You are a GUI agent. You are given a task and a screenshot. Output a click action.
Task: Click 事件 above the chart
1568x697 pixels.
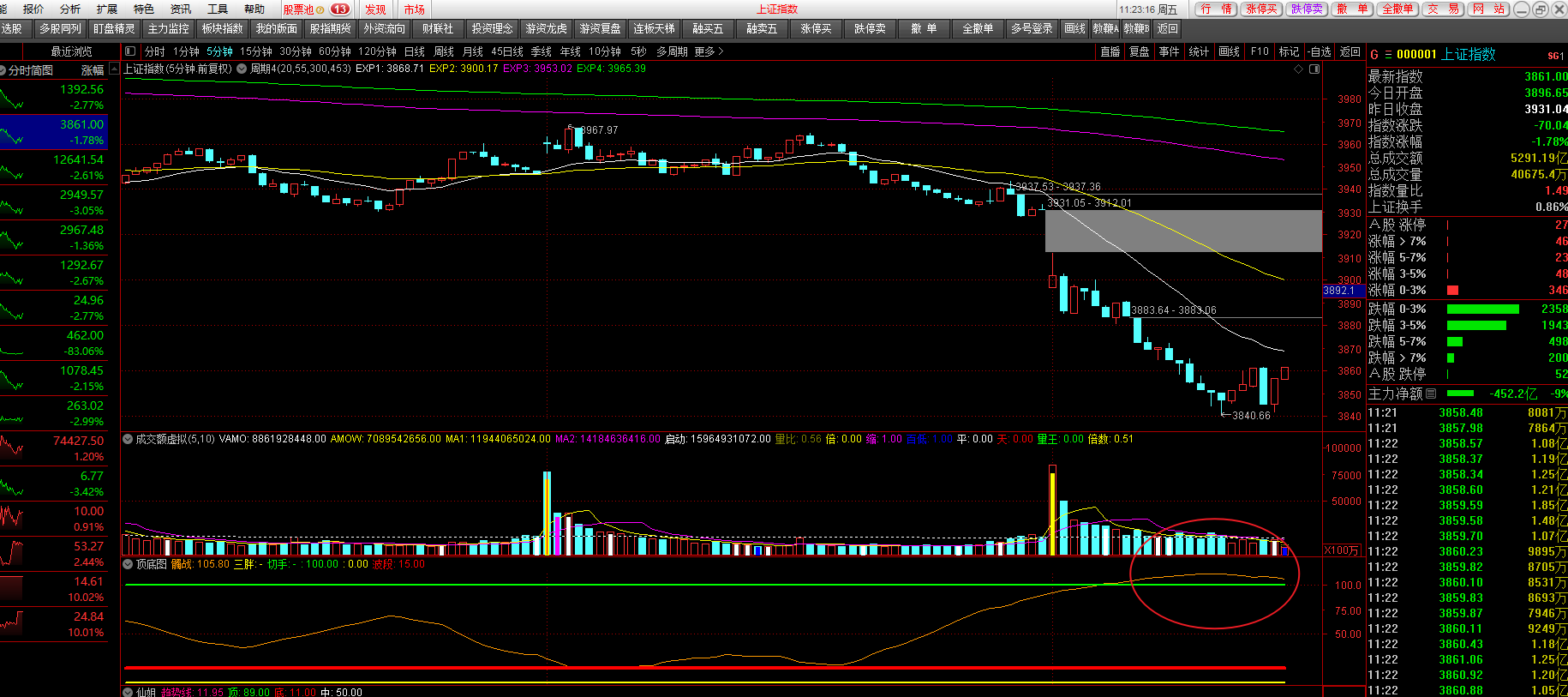point(1170,51)
